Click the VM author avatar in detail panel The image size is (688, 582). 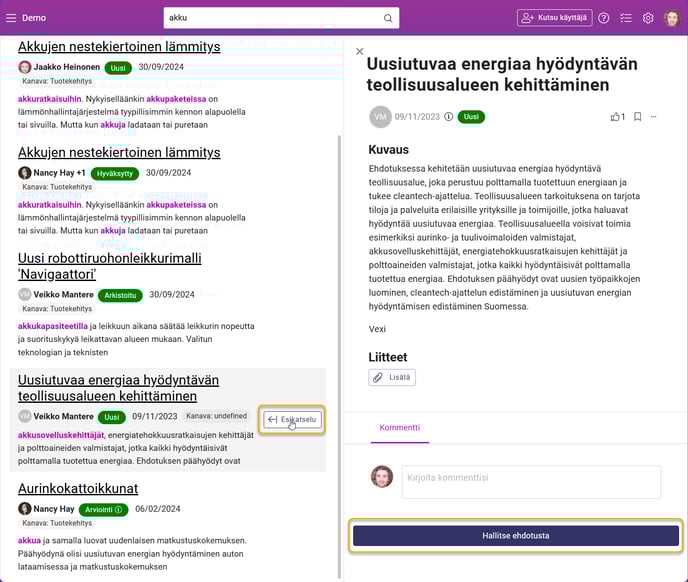click(x=380, y=117)
